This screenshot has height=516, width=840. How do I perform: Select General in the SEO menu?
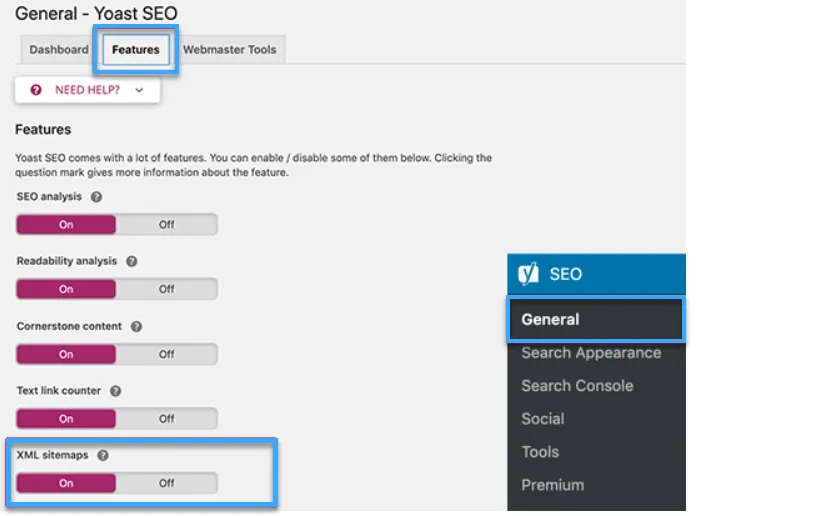coord(596,319)
